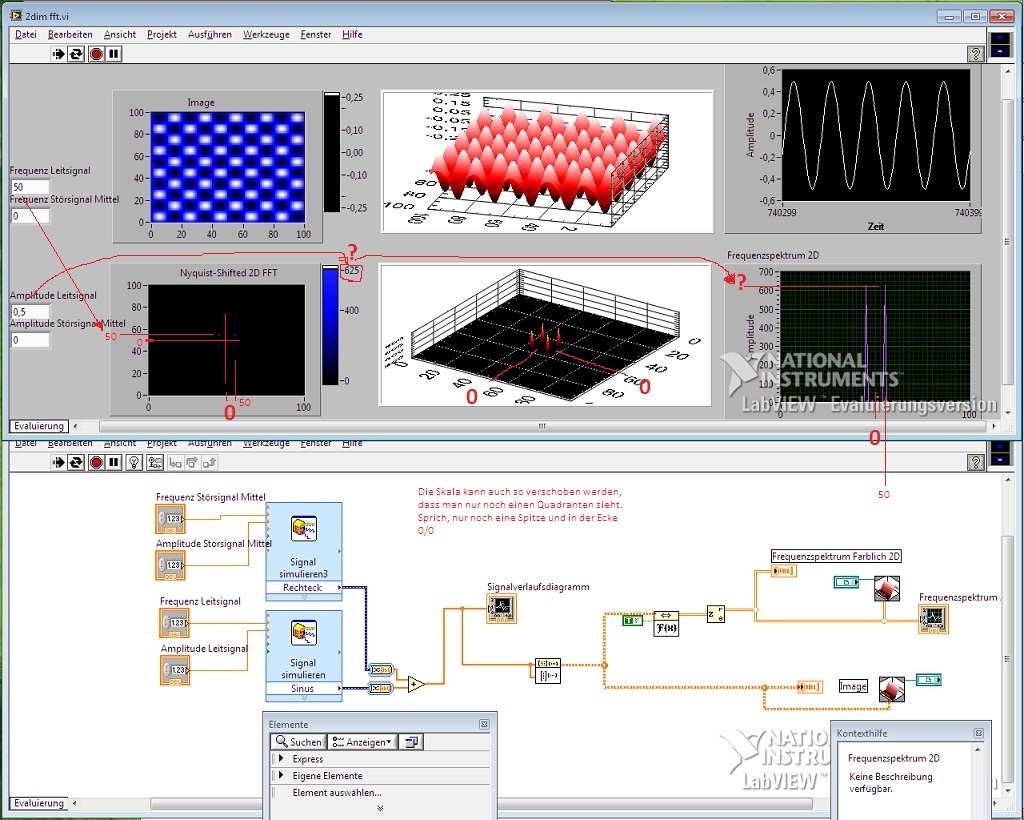Click the Frequenz Störsignal Mittel input field
This screenshot has width=1024, height=820.
tap(30, 215)
